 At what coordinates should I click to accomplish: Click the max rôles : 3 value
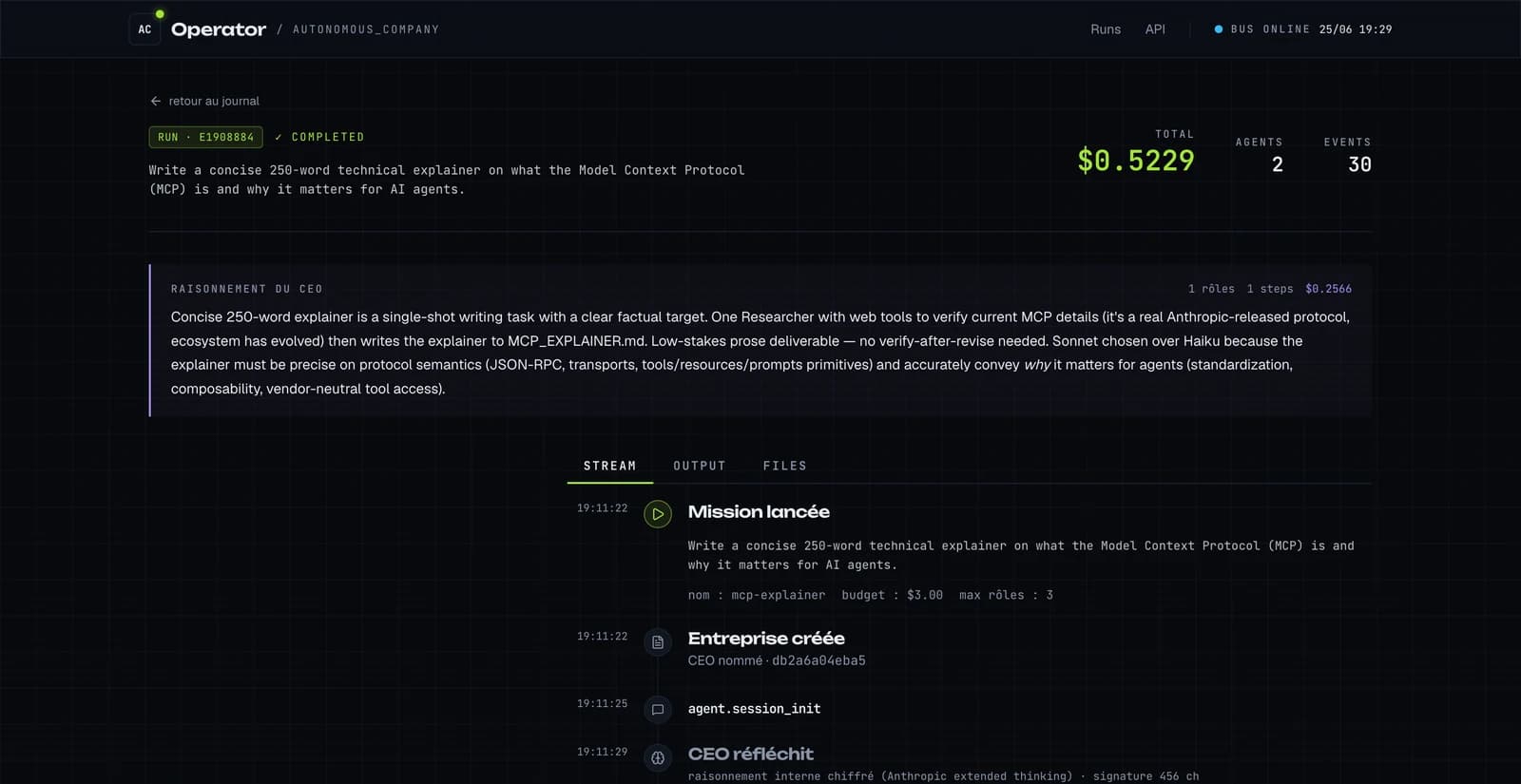pos(1006,595)
